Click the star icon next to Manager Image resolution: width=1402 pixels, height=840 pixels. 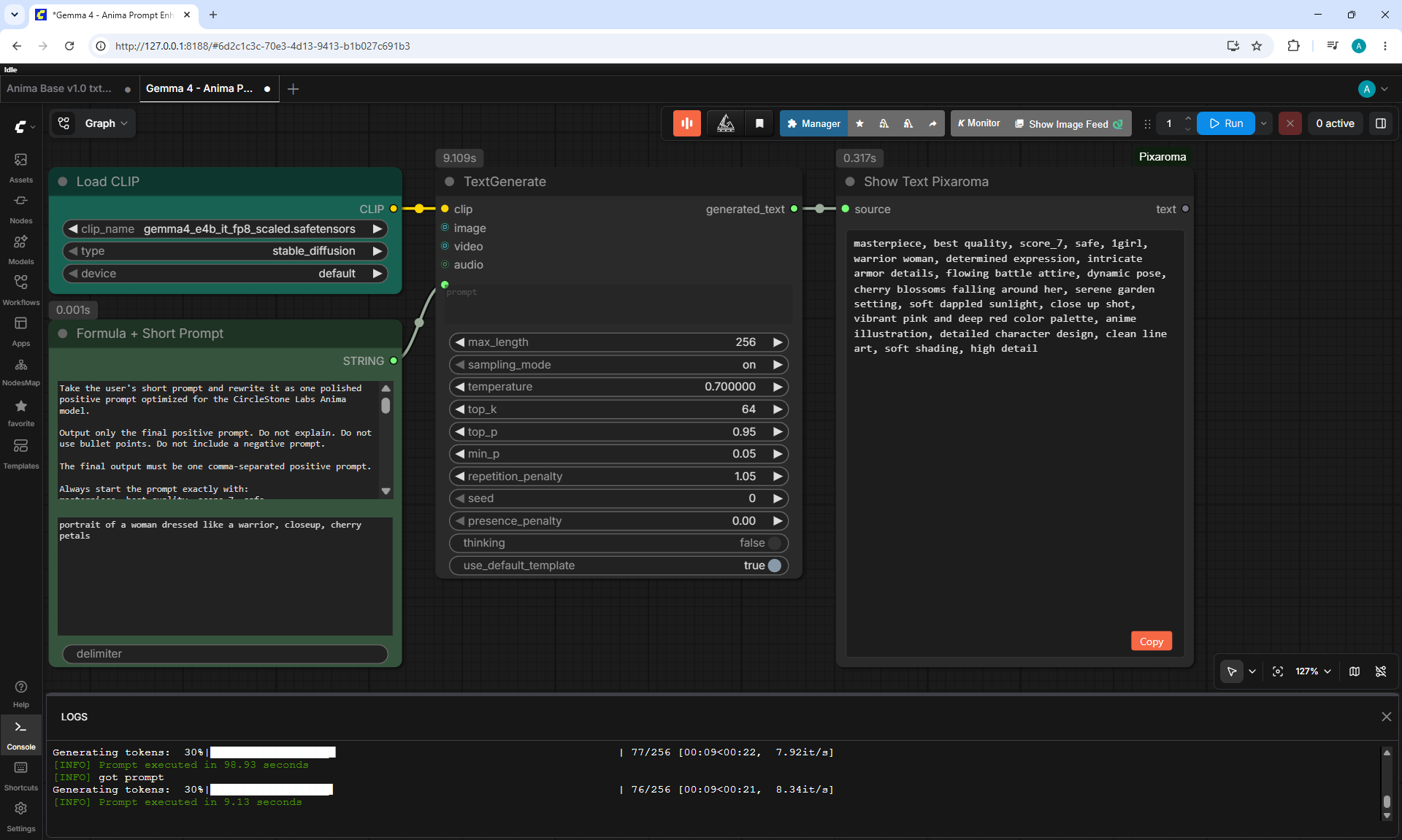[859, 123]
